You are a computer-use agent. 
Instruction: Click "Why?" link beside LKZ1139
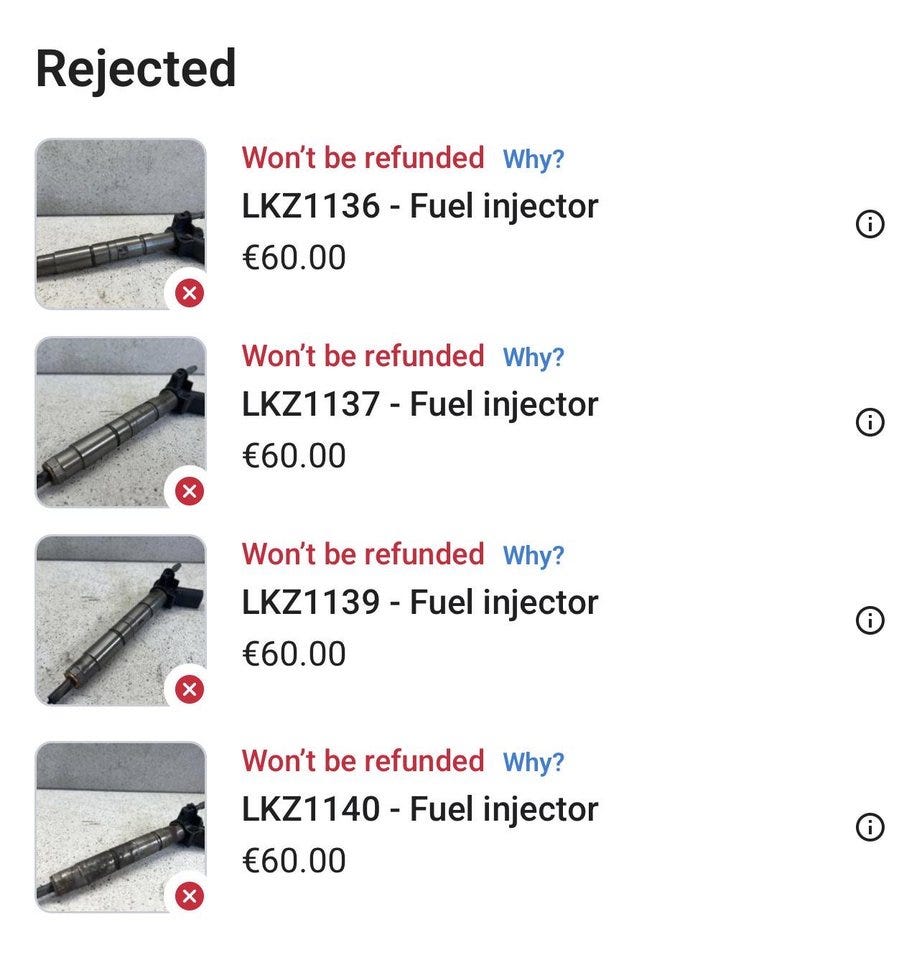pyautogui.click(x=533, y=555)
